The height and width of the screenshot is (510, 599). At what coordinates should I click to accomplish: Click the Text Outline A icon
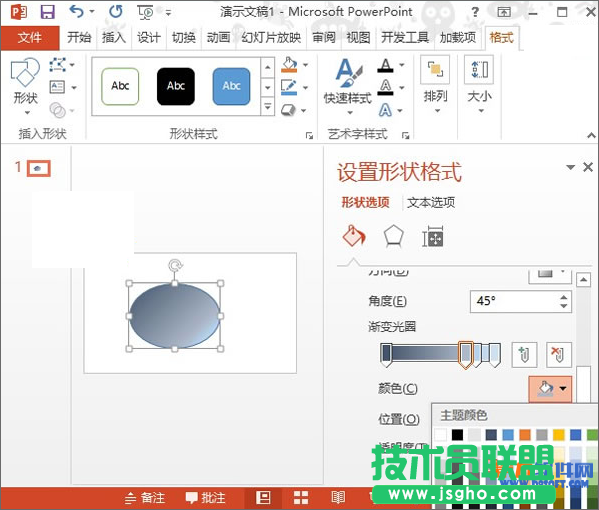(385, 87)
